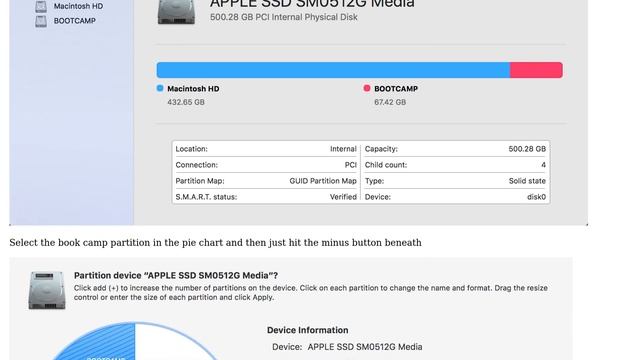
Task: Click the Device: APPLE SSD SM0512G Media value
Action: pos(365,347)
